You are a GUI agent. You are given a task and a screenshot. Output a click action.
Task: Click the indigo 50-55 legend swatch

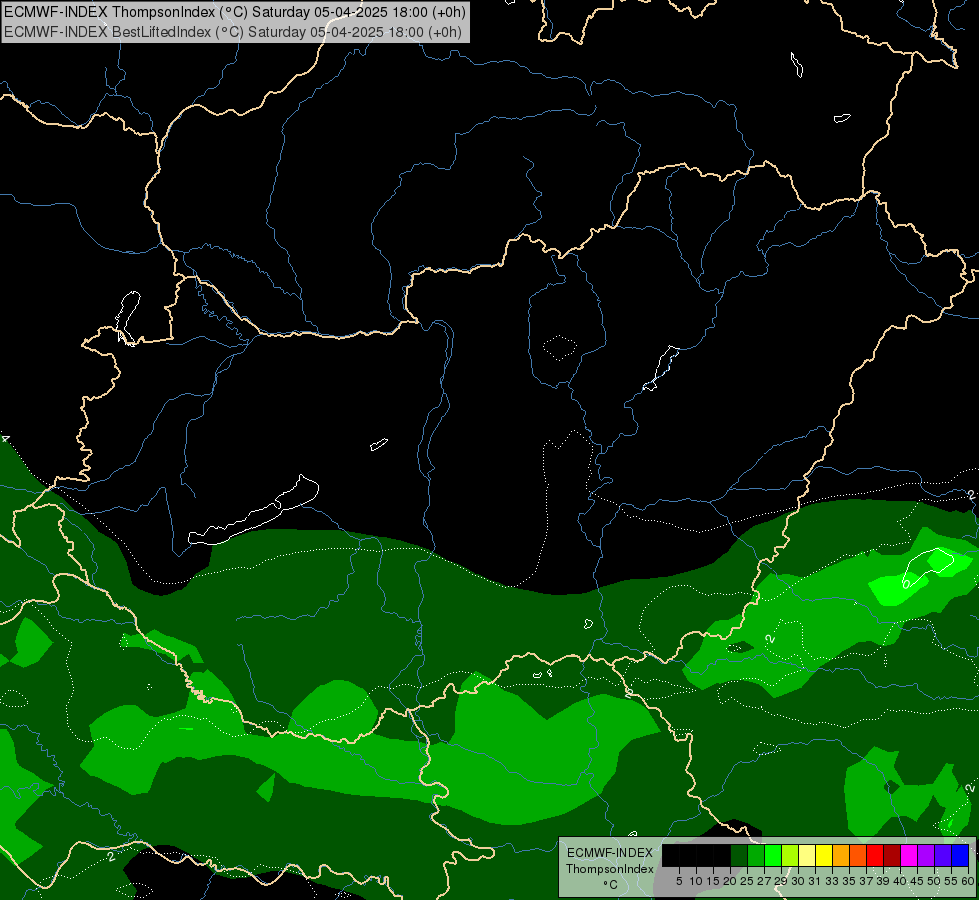pyautogui.click(x=943, y=855)
